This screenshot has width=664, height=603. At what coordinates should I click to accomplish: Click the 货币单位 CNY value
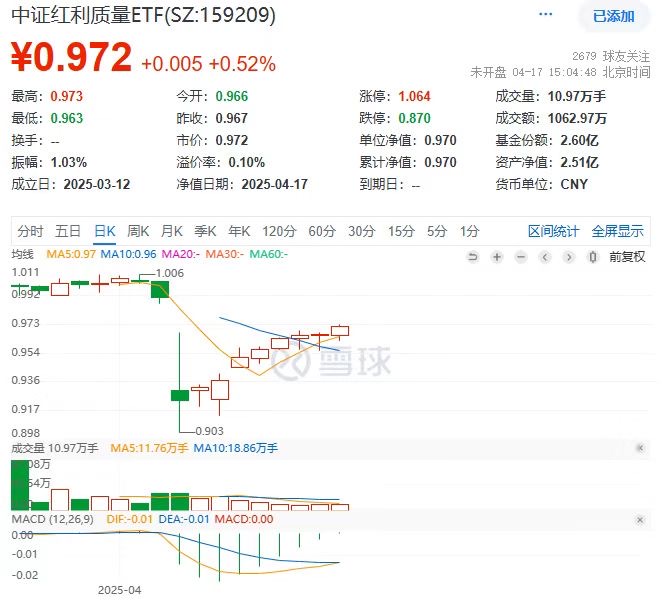574,184
